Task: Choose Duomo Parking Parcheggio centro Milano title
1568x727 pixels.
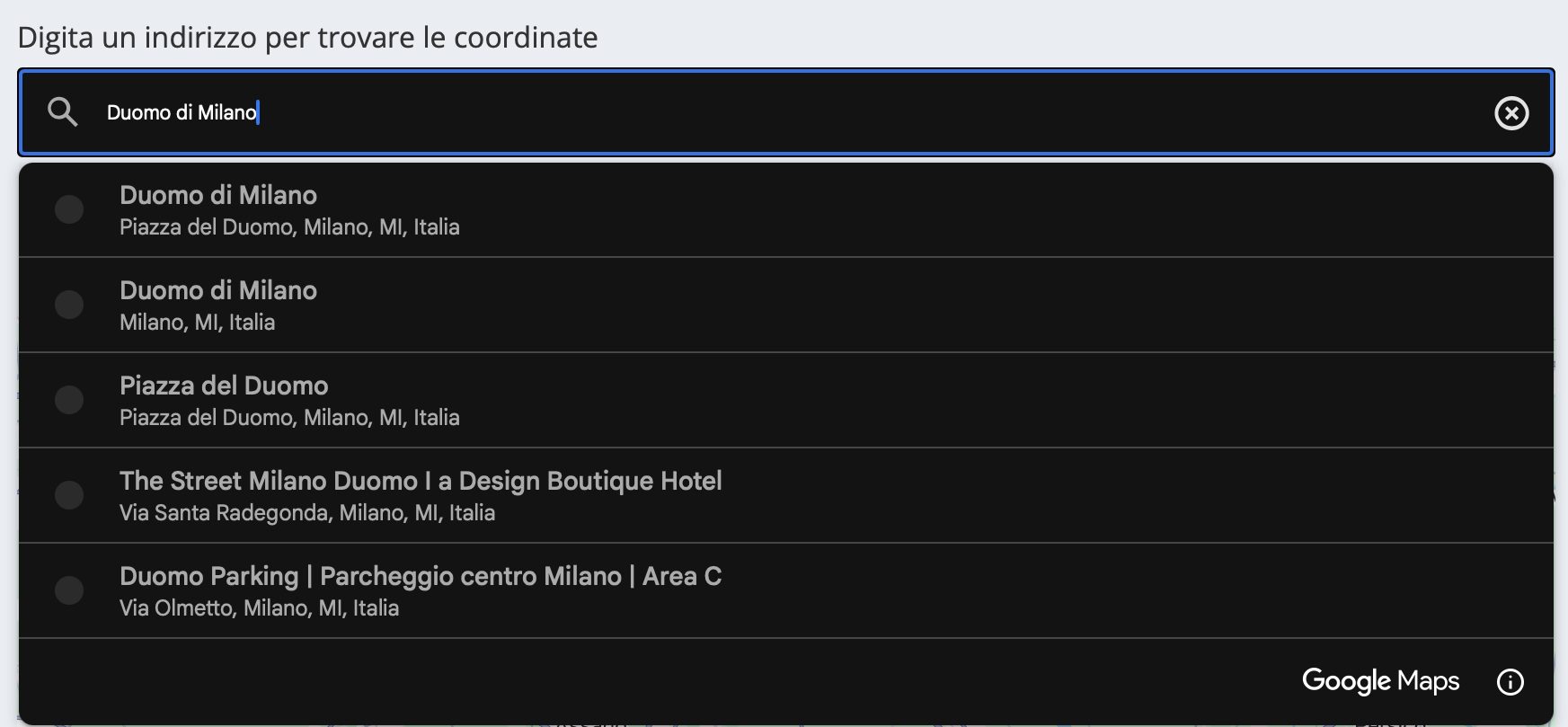Action: 421,576
